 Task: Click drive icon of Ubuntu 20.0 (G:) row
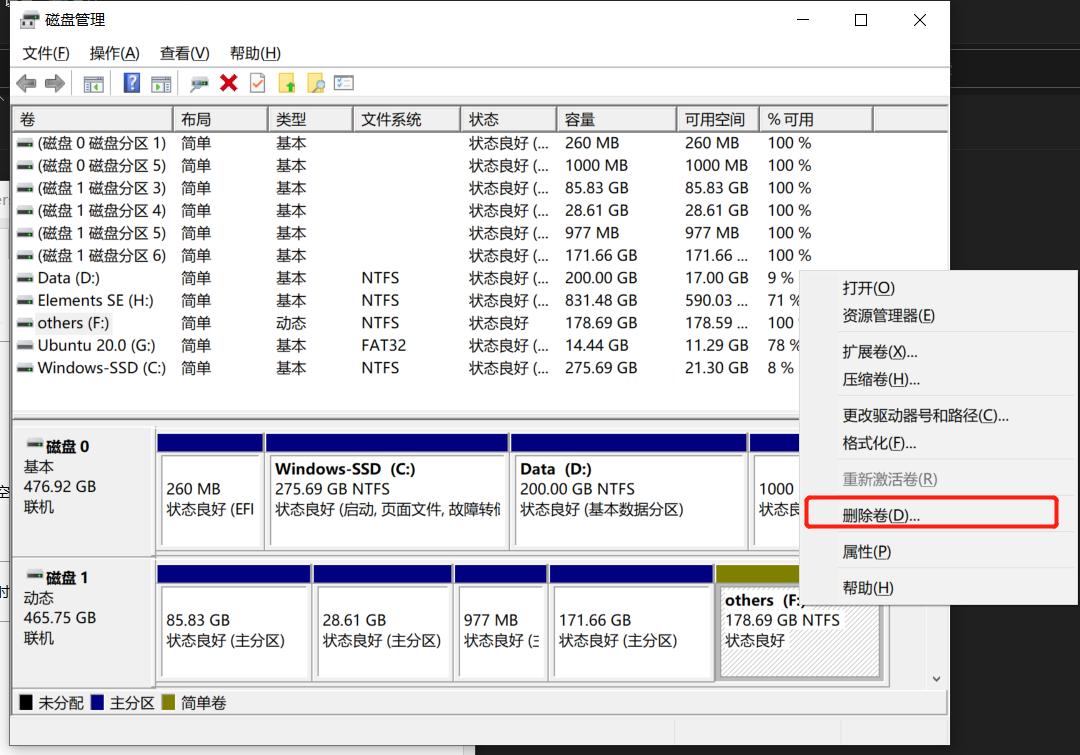click(x=25, y=346)
